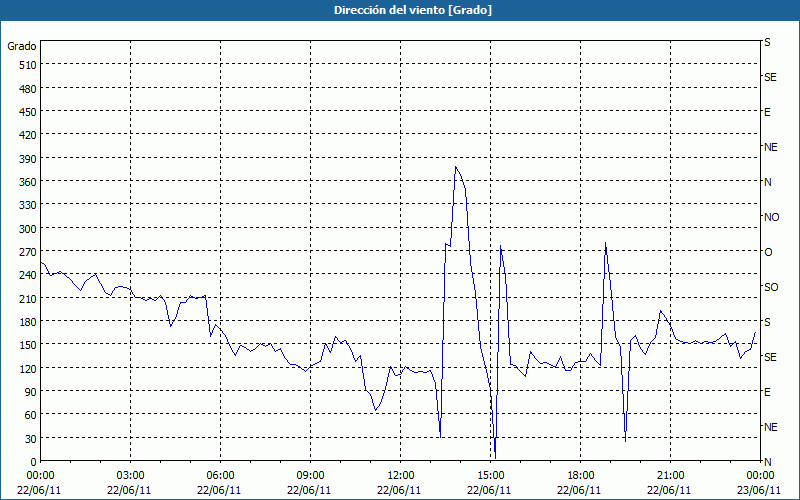Select the 21:00 time axis label
The width and height of the screenshot is (800, 500).
click(670, 476)
